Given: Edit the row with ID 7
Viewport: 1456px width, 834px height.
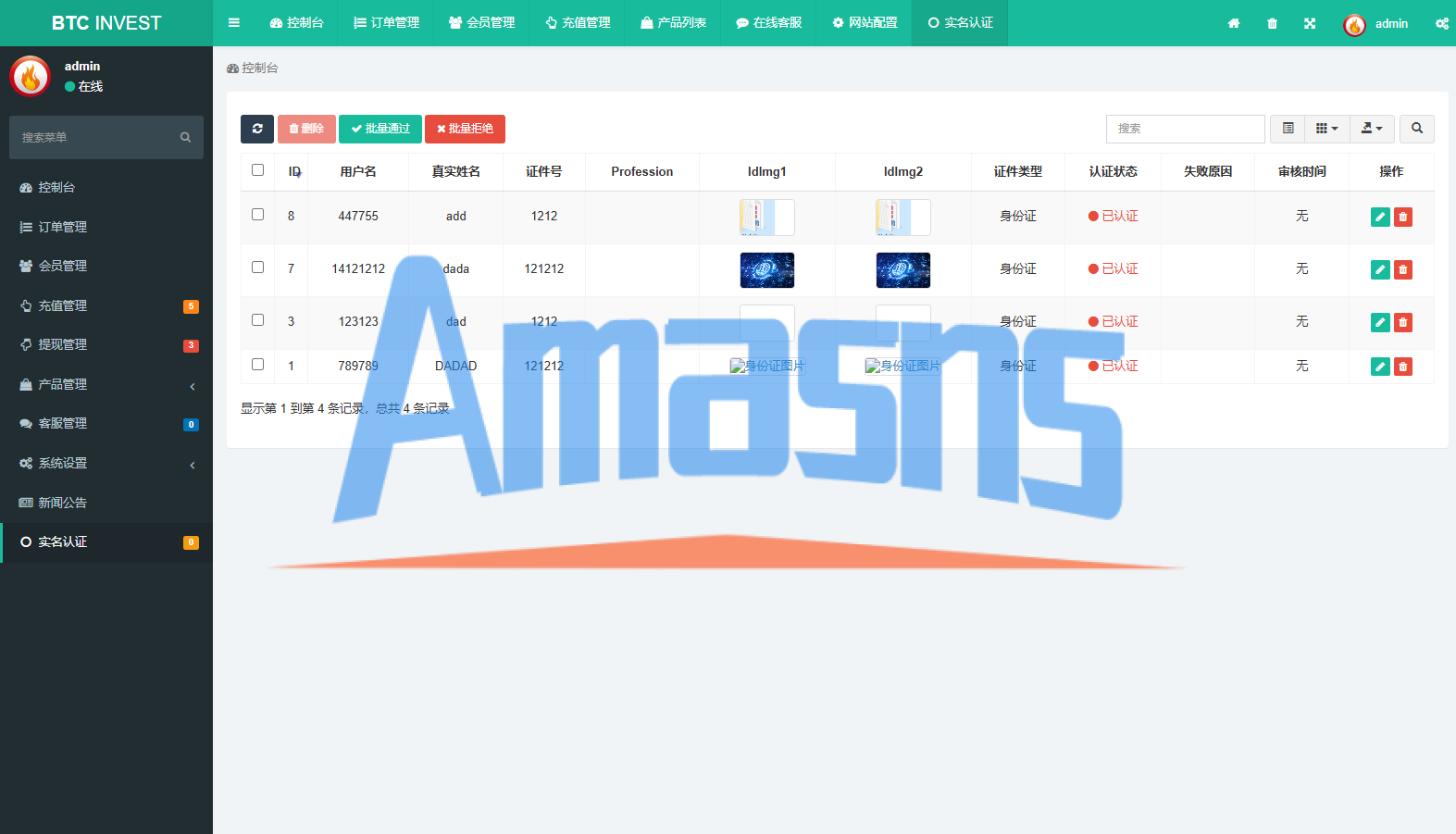Looking at the screenshot, I should pyautogui.click(x=1380, y=269).
